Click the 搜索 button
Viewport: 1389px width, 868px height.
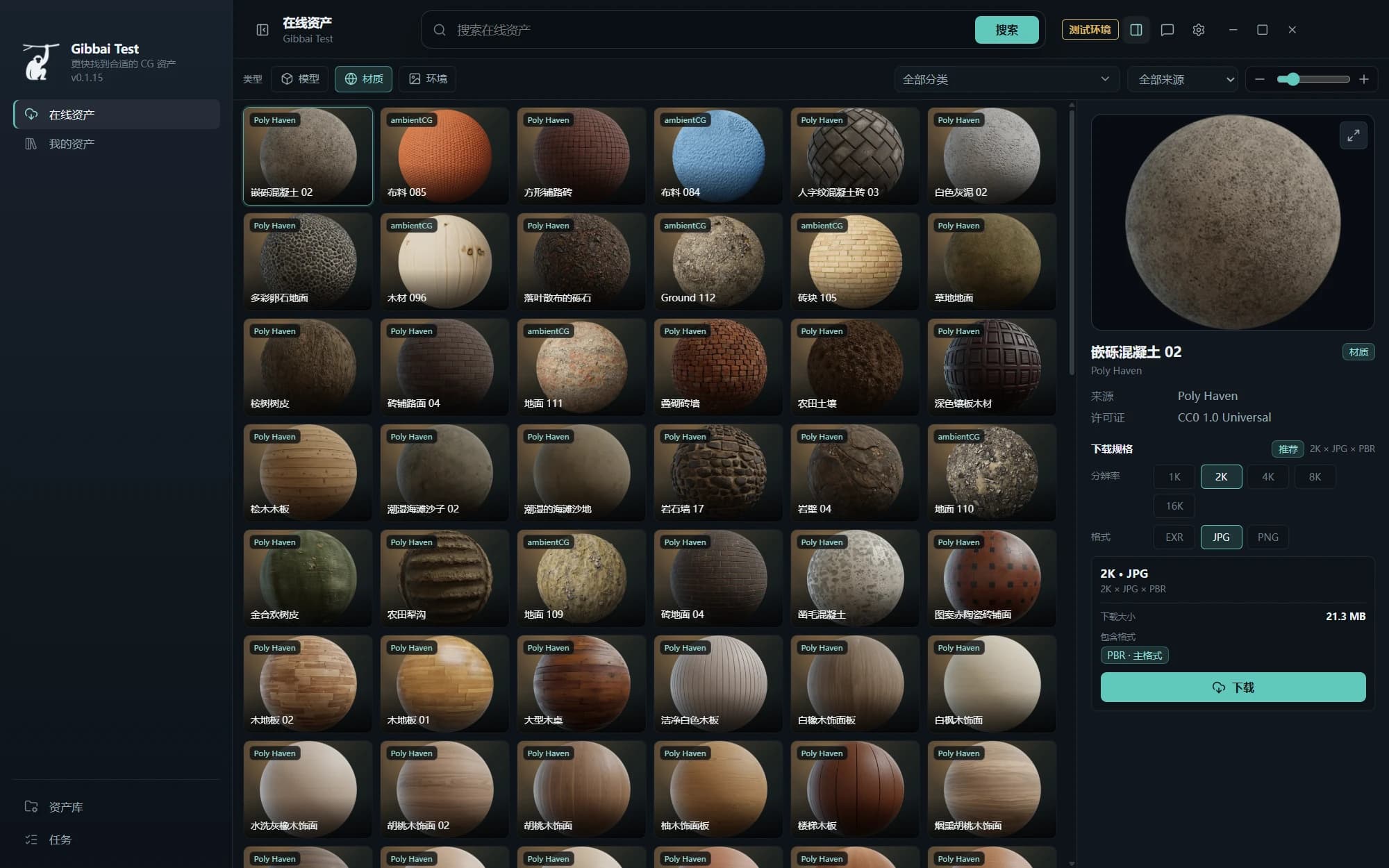[x=1006, y=30]
